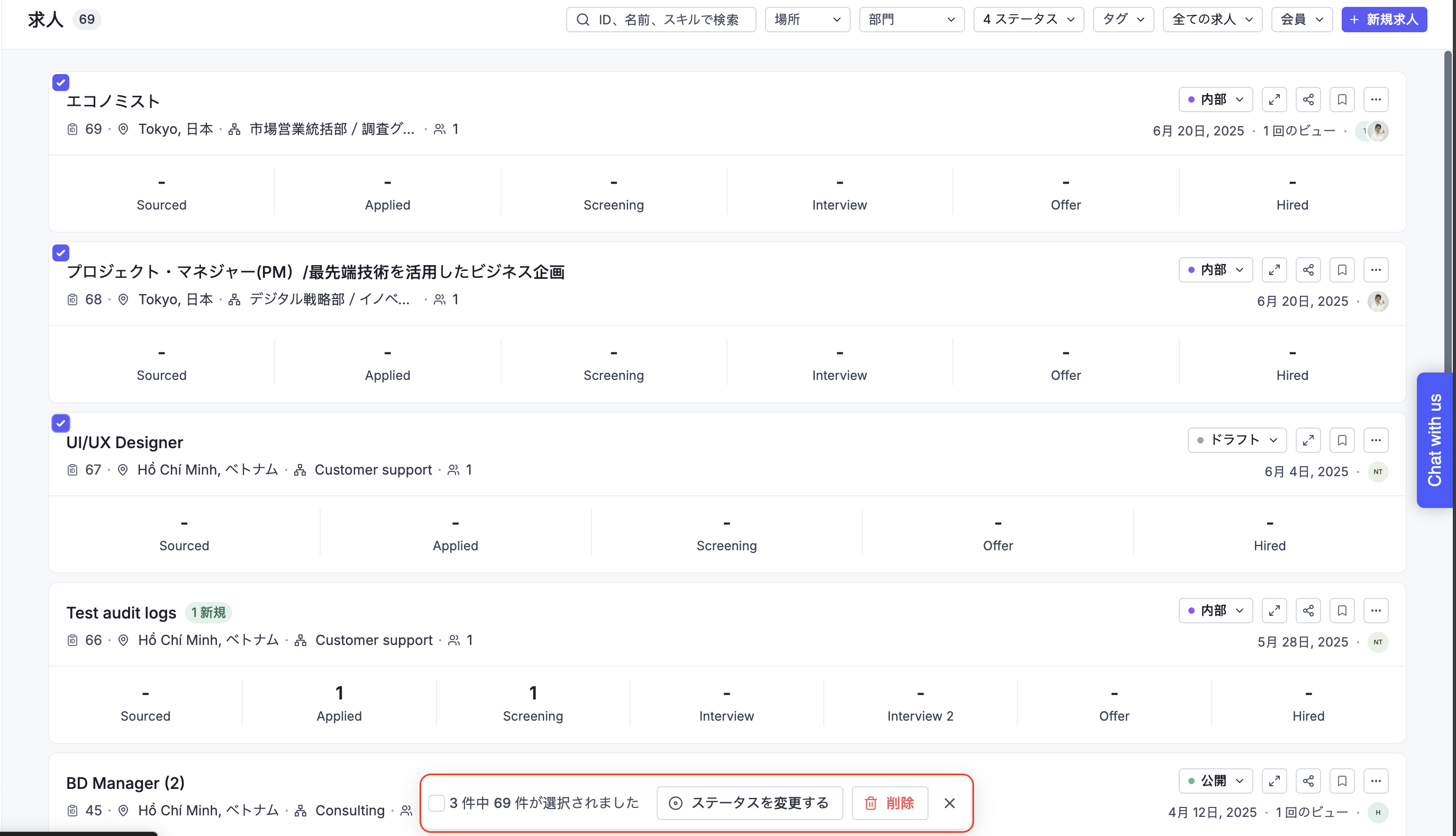Expand the BD Manager (2) card
Image resolution: width=1456 pixels, height=836 pixels.
(x=1274, y=781)
